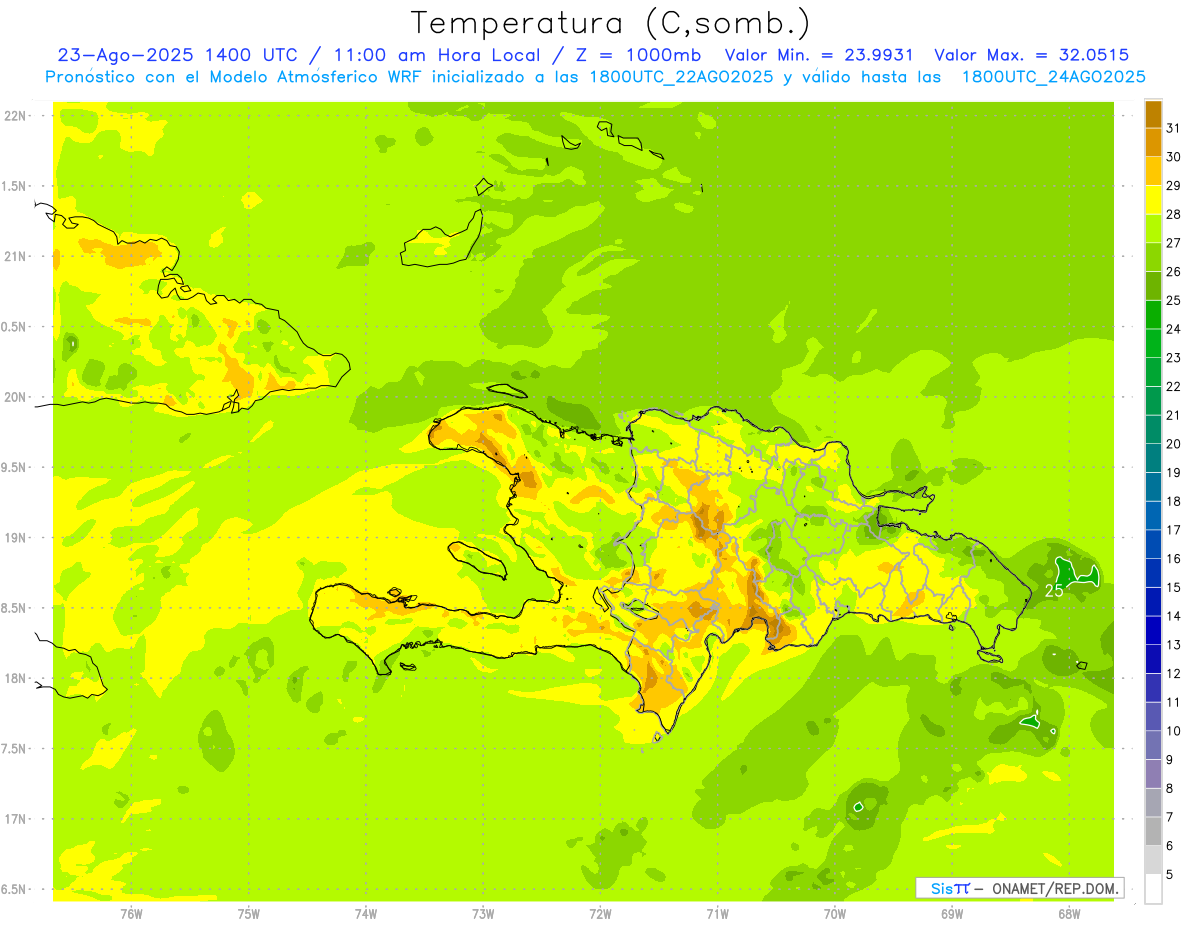Image resolution: width=1200 pixels, height=927 pixels.
Task: Click the '9.5N' latitude label
Action: pyautogui.click(x=15, y=467)
